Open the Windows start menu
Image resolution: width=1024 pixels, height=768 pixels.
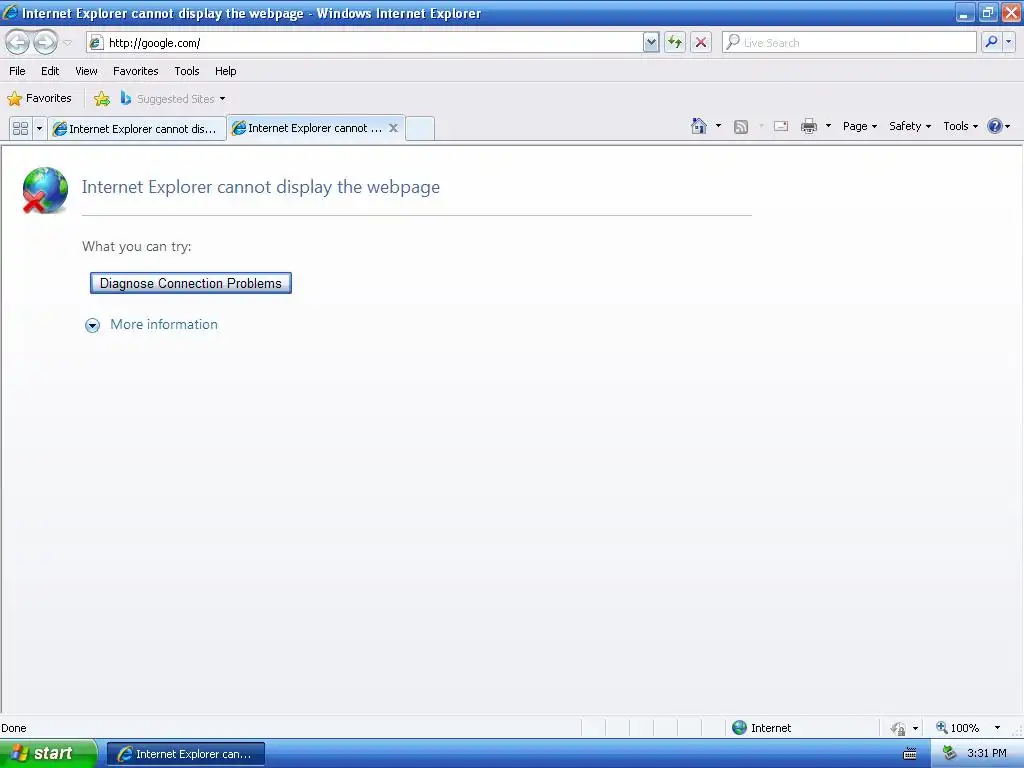[48, 754]
